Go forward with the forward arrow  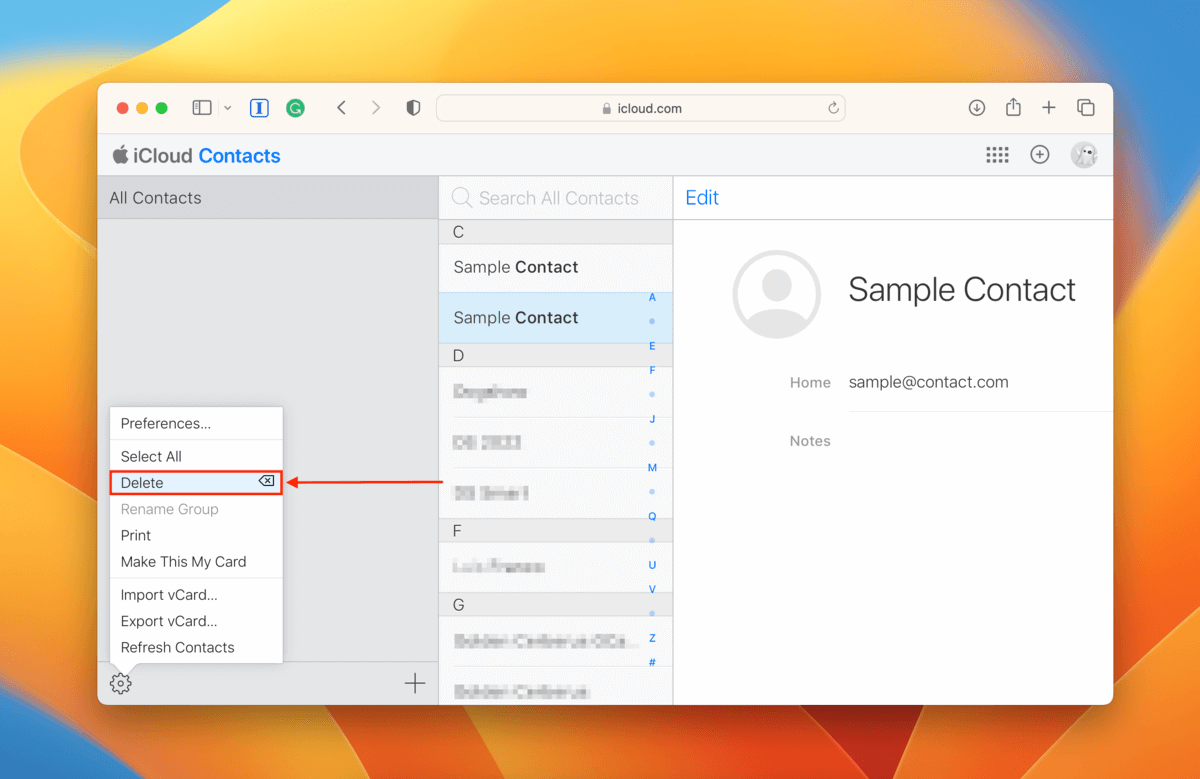point(376,108)
